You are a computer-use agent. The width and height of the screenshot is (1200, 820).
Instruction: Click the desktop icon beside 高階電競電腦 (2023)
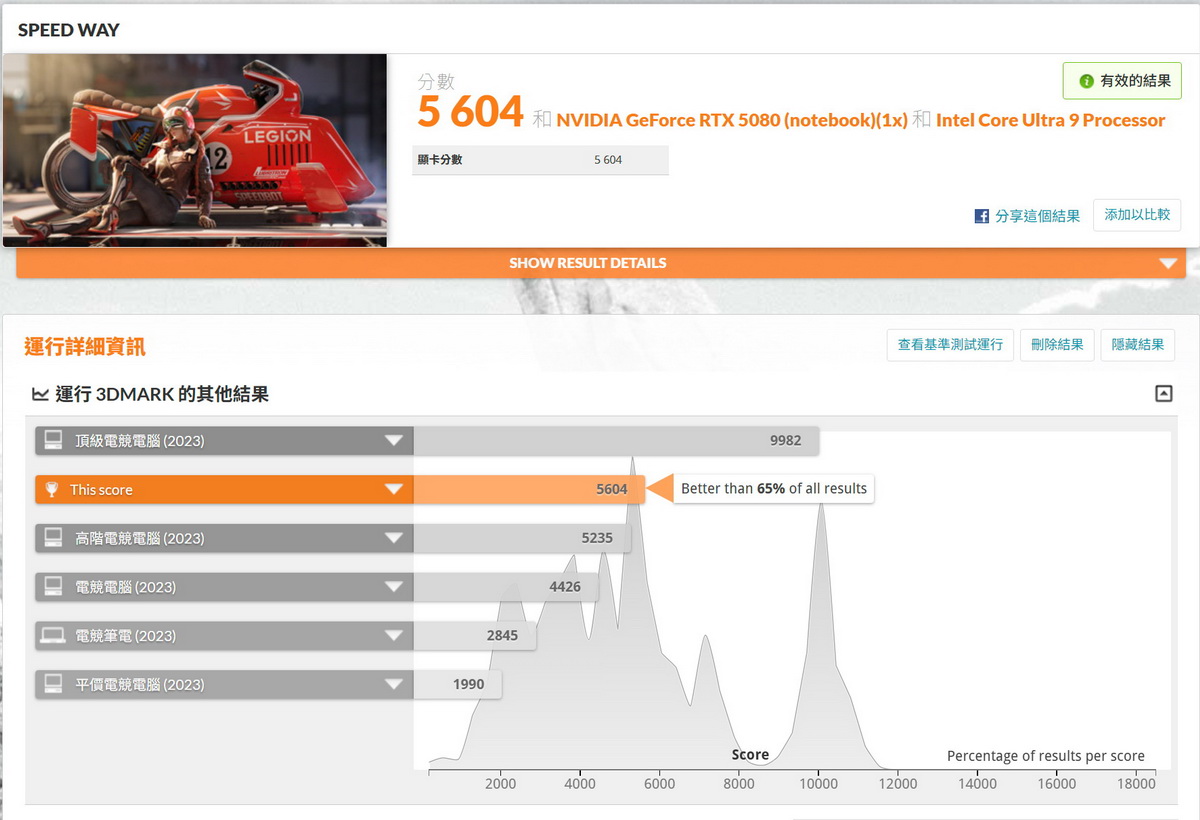[x=54, y=538]
